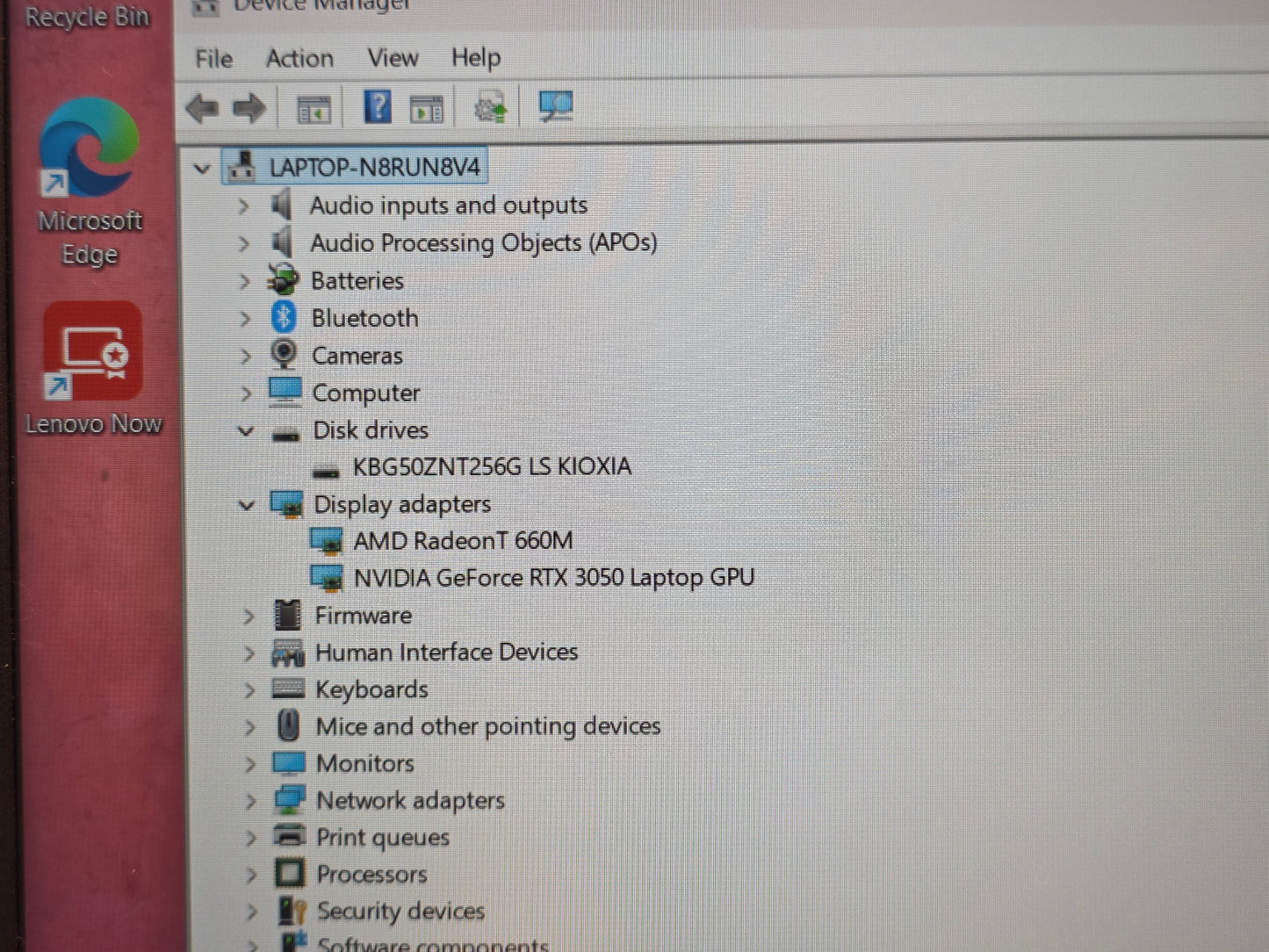The height and width of the screenshot is (952, 1269).
Task: Click the Back arrow toolbar icon
Action: (202, 109)
